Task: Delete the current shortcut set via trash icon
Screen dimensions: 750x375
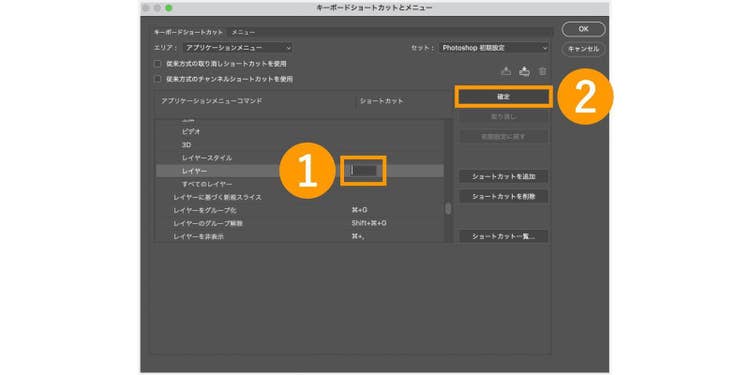Action: tap(542, 71)
